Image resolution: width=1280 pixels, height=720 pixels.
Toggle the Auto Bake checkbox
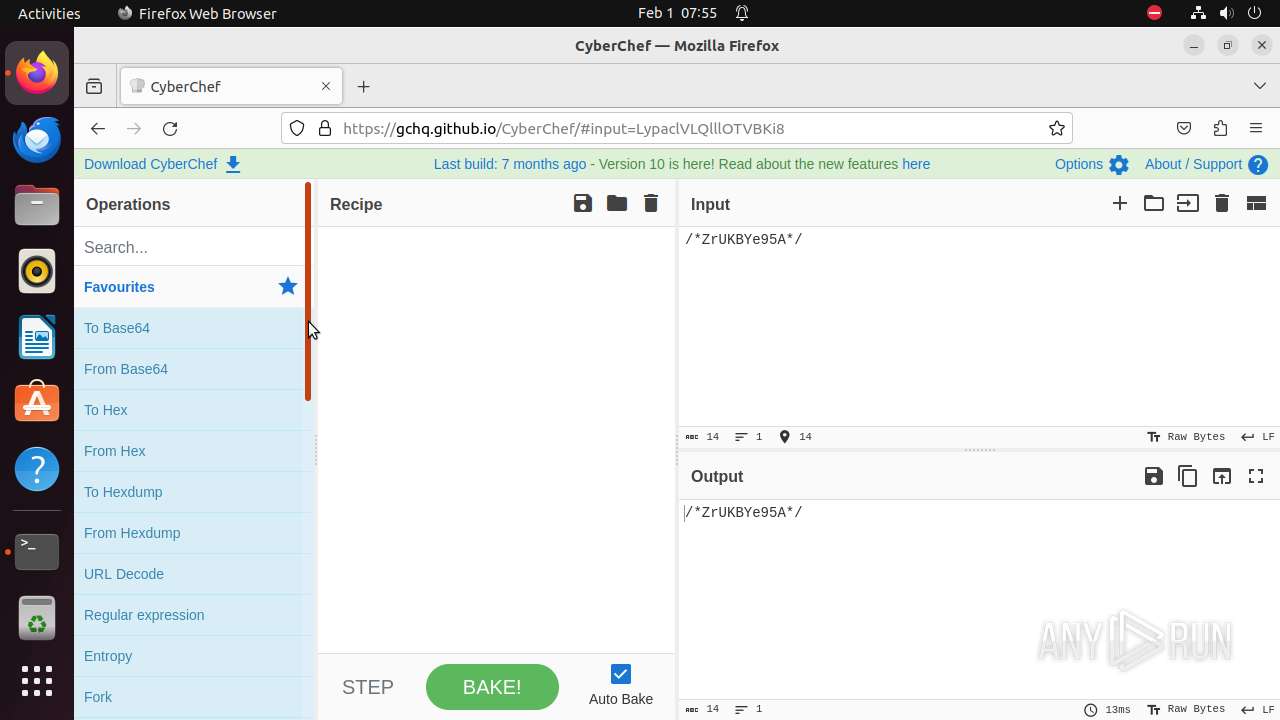[621, 674]
